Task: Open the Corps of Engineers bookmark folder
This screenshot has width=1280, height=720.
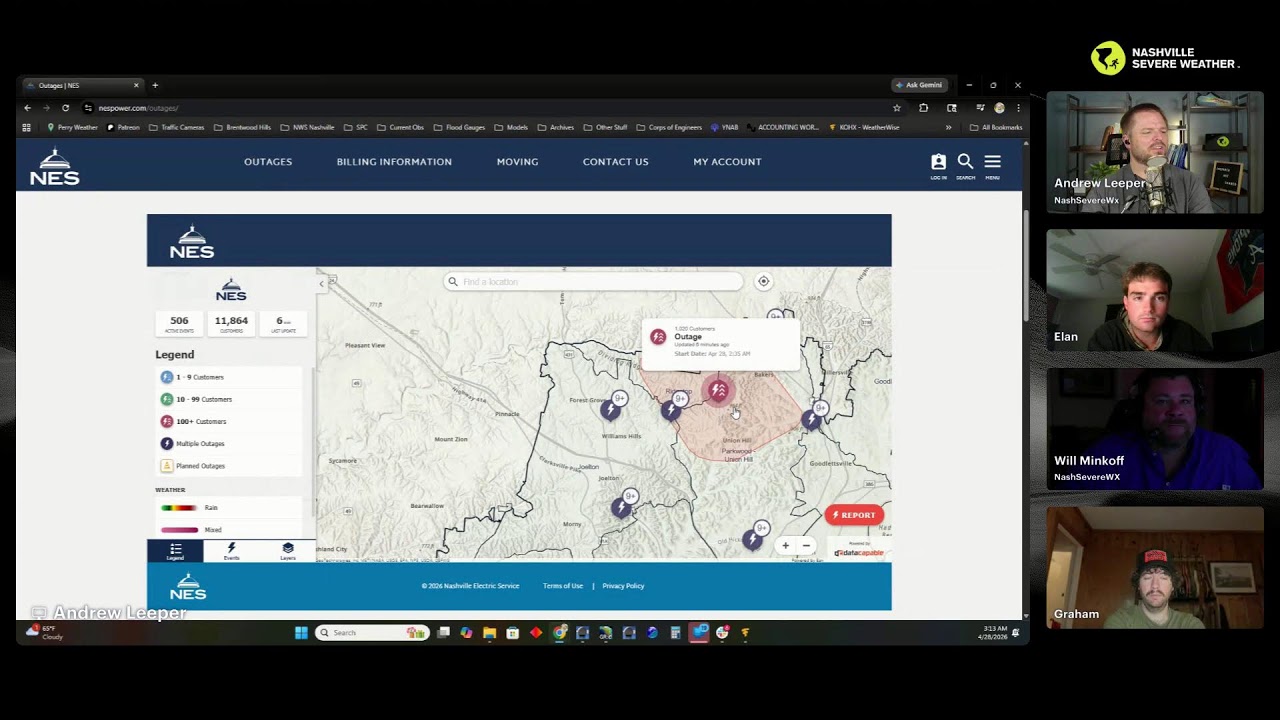Action: coord(669,127)
